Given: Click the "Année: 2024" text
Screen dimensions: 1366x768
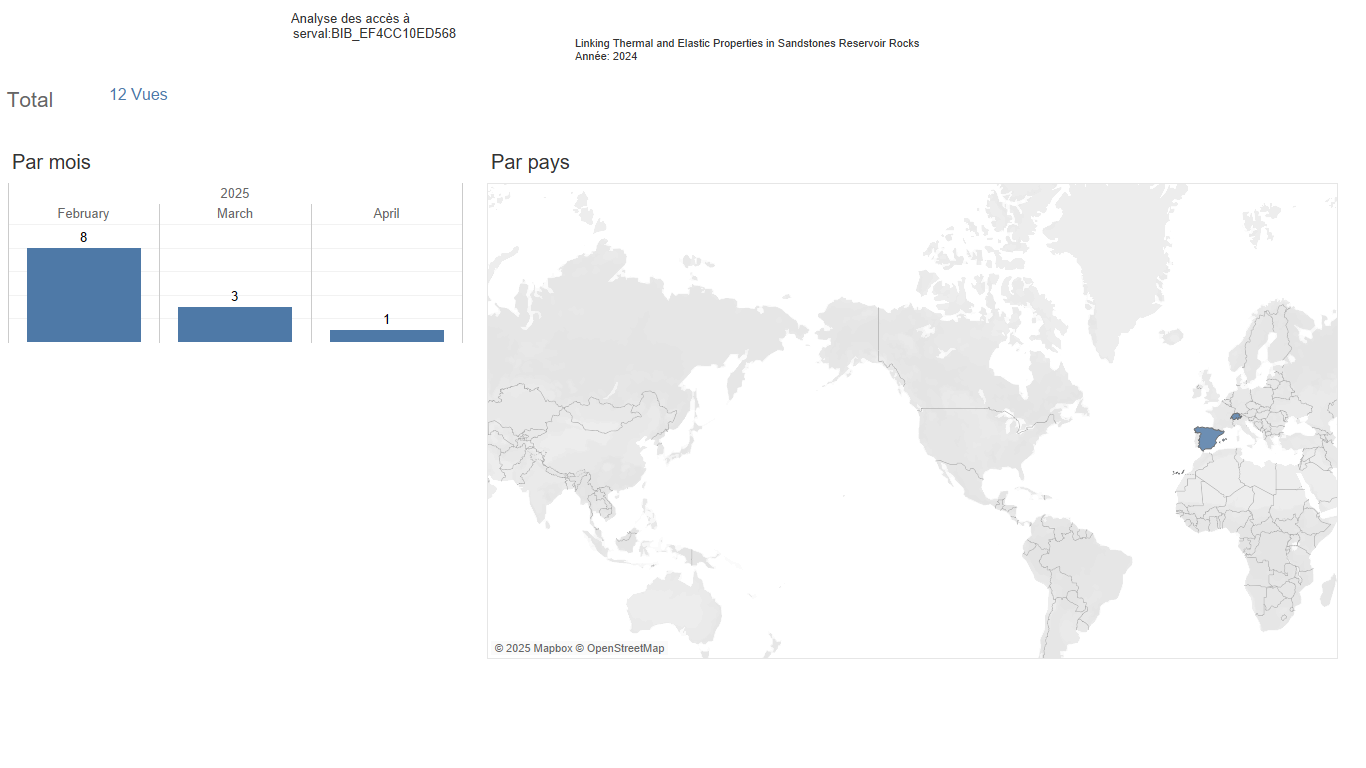Looking at the screenshot, I should (x=606, y=57).
